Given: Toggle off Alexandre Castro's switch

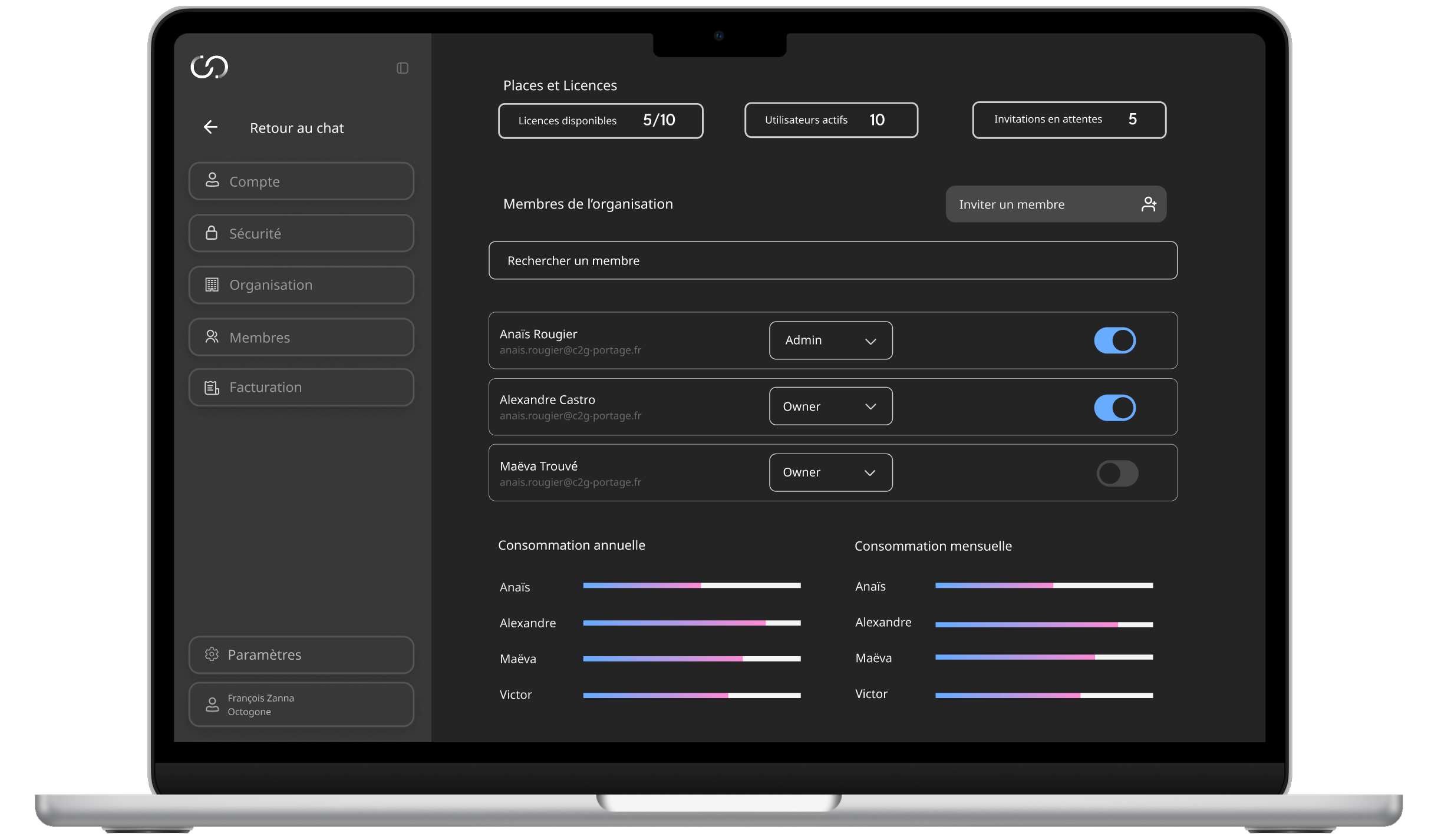Looking at the screenshot, I should (1114, 408).
